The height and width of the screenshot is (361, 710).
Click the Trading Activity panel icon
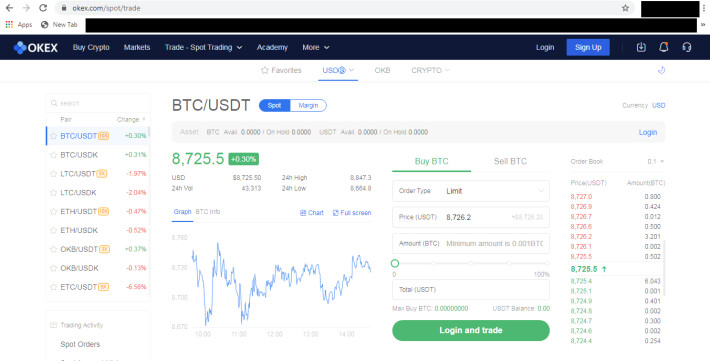[x=53, y=325]
